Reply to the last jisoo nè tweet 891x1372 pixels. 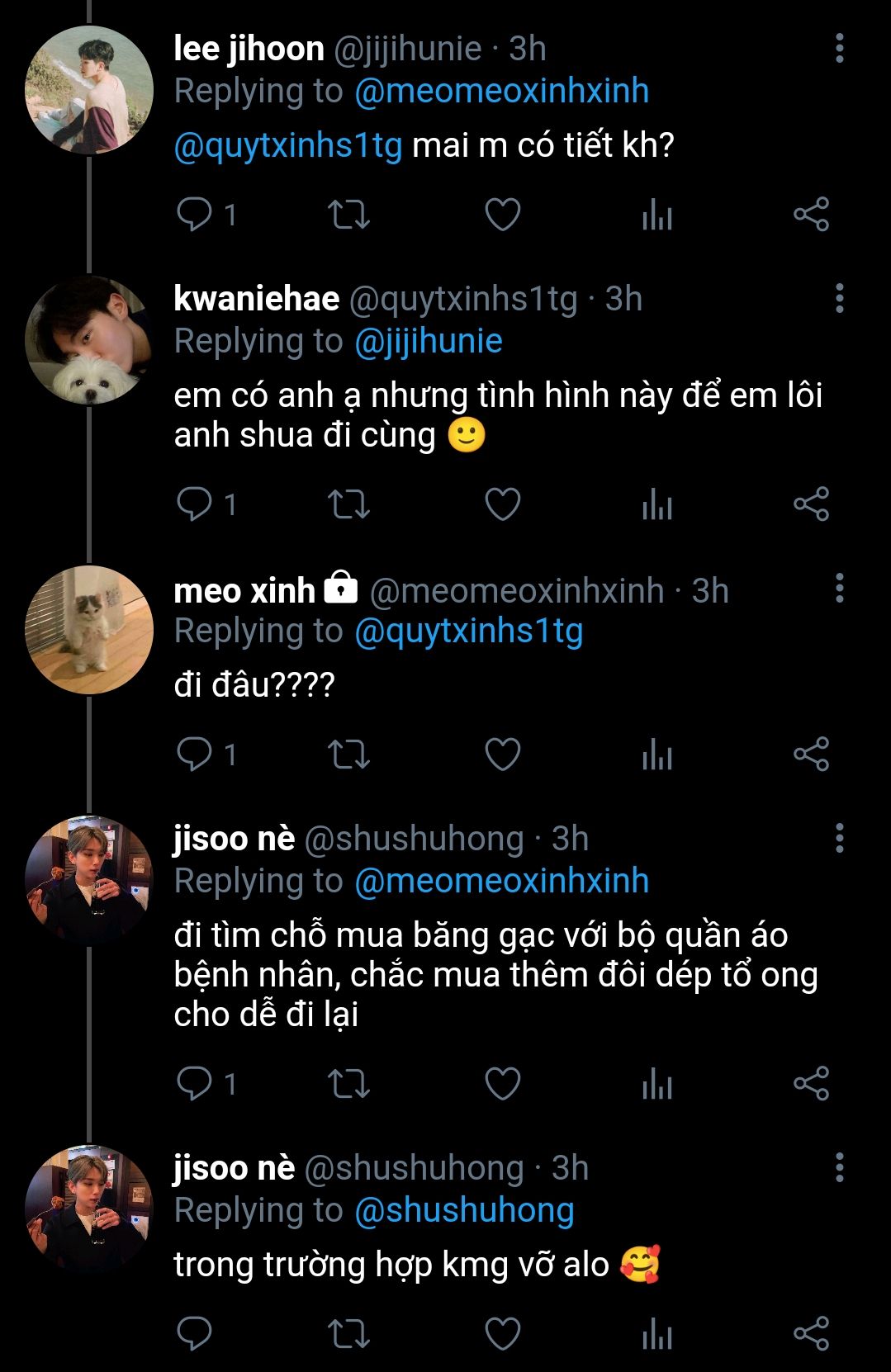click(x=195, y=1334)
